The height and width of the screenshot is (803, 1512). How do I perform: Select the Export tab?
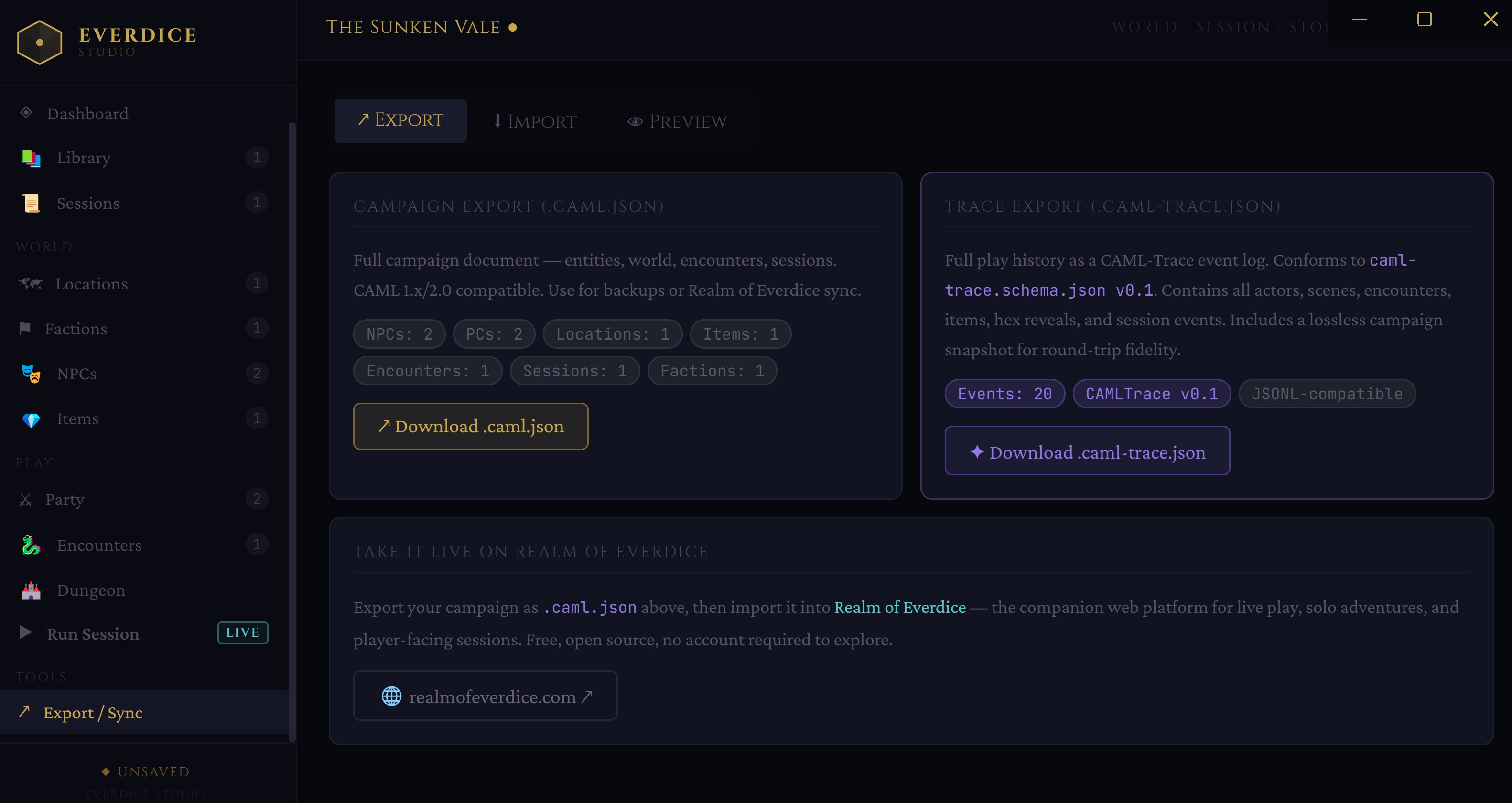tap(400, 121)
